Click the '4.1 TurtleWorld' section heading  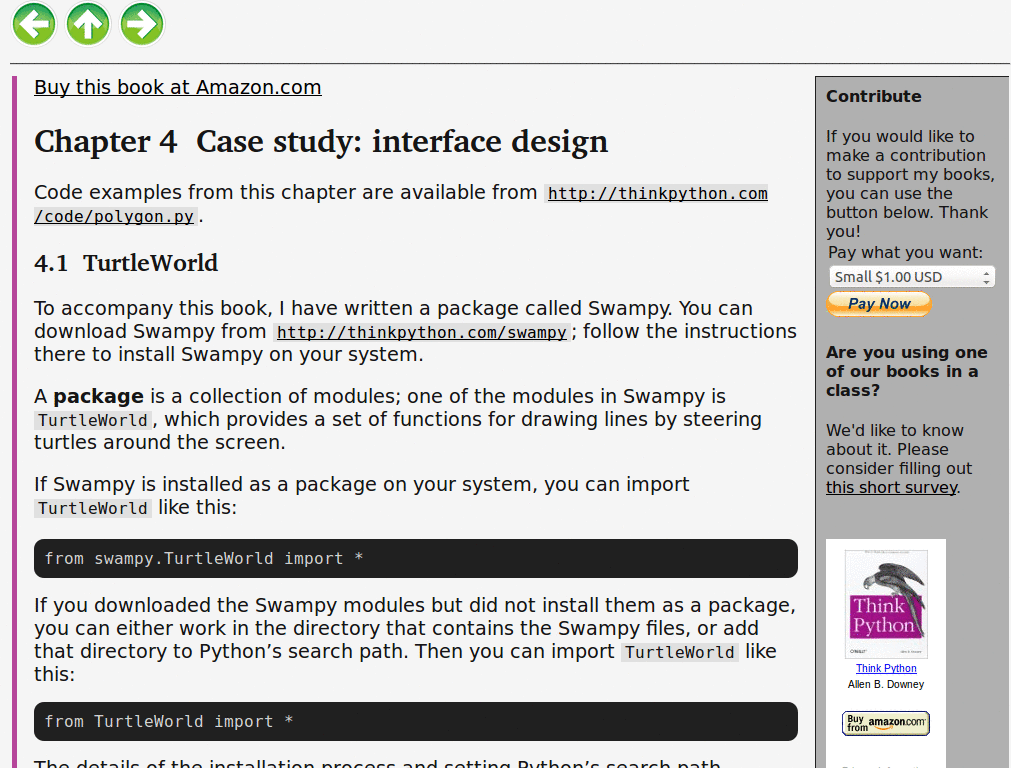coord(126,263)
